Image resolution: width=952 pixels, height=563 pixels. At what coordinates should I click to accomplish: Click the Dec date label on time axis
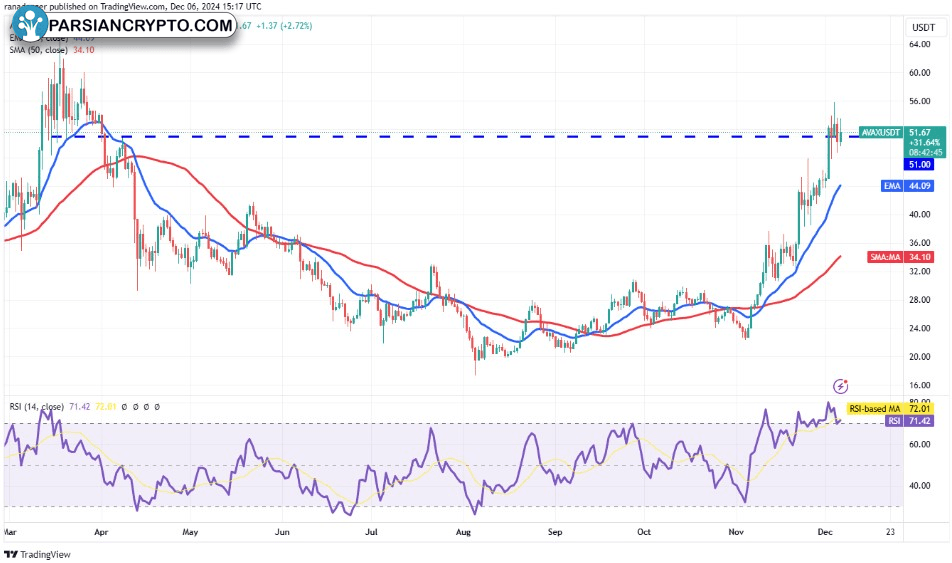tap(825, 532)
